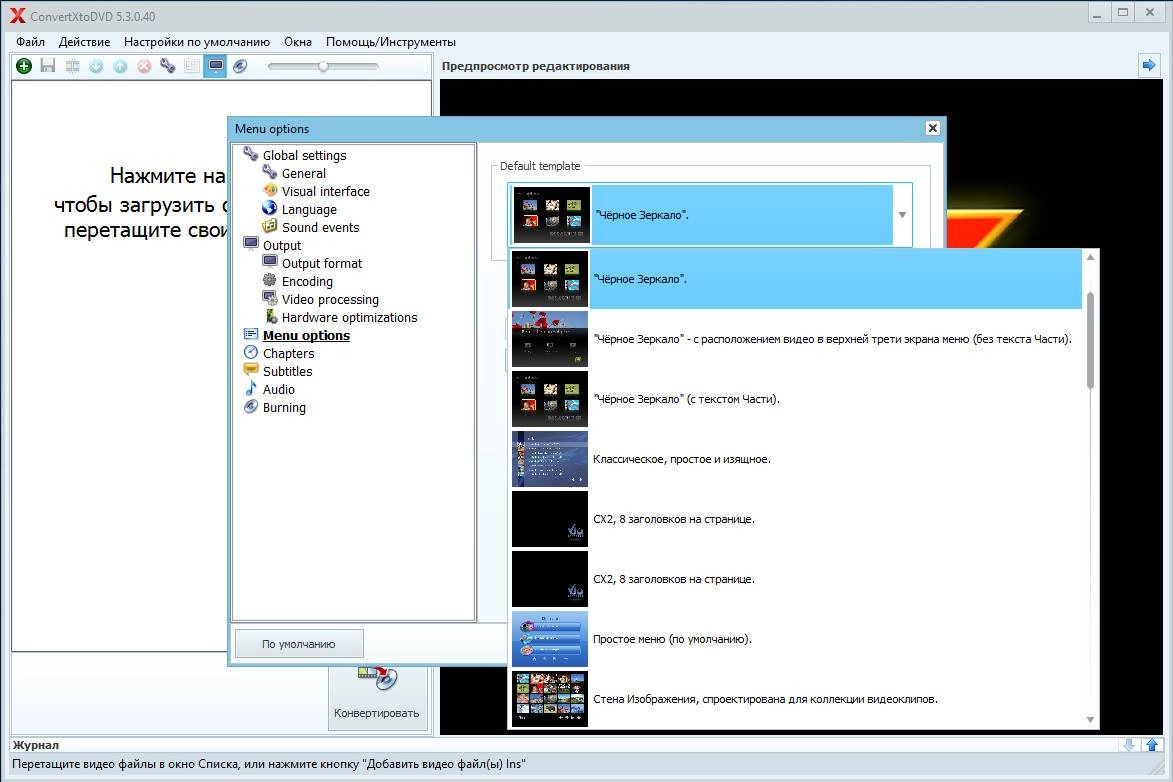Open the Файл menu

point(31,42)
